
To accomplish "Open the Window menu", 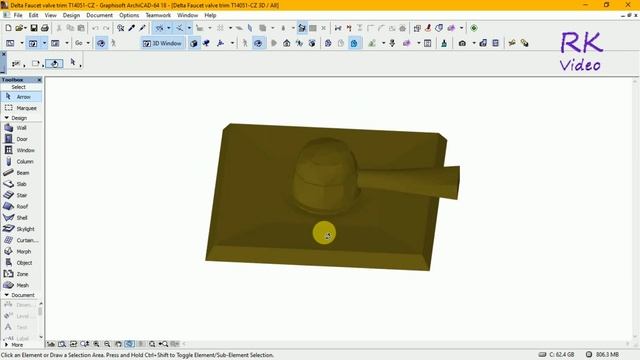I will click(x=187, y=15).
